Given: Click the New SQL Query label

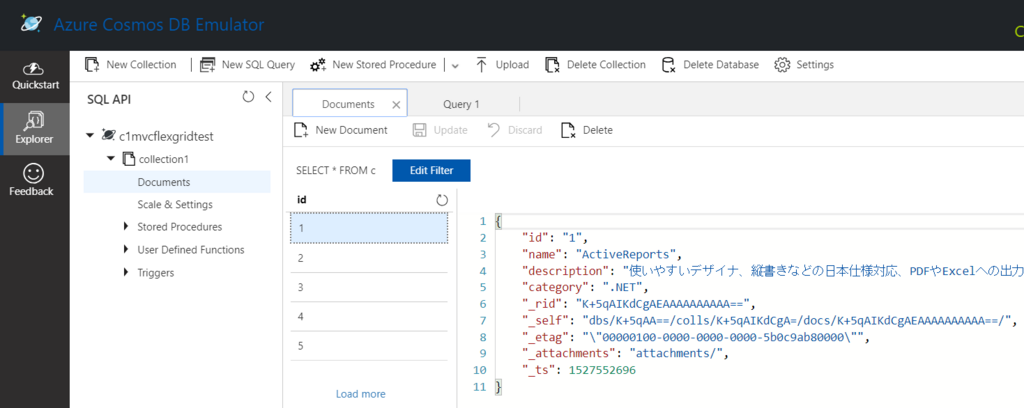Looking at the screenshot, I should (258, 65).
